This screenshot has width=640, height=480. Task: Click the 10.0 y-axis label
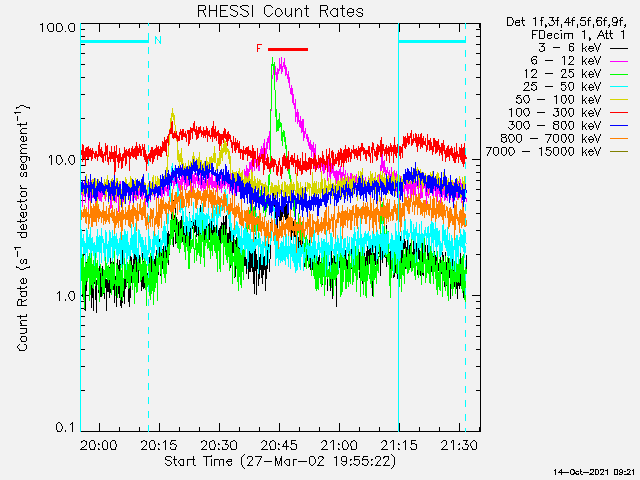[x=62, y=160]
